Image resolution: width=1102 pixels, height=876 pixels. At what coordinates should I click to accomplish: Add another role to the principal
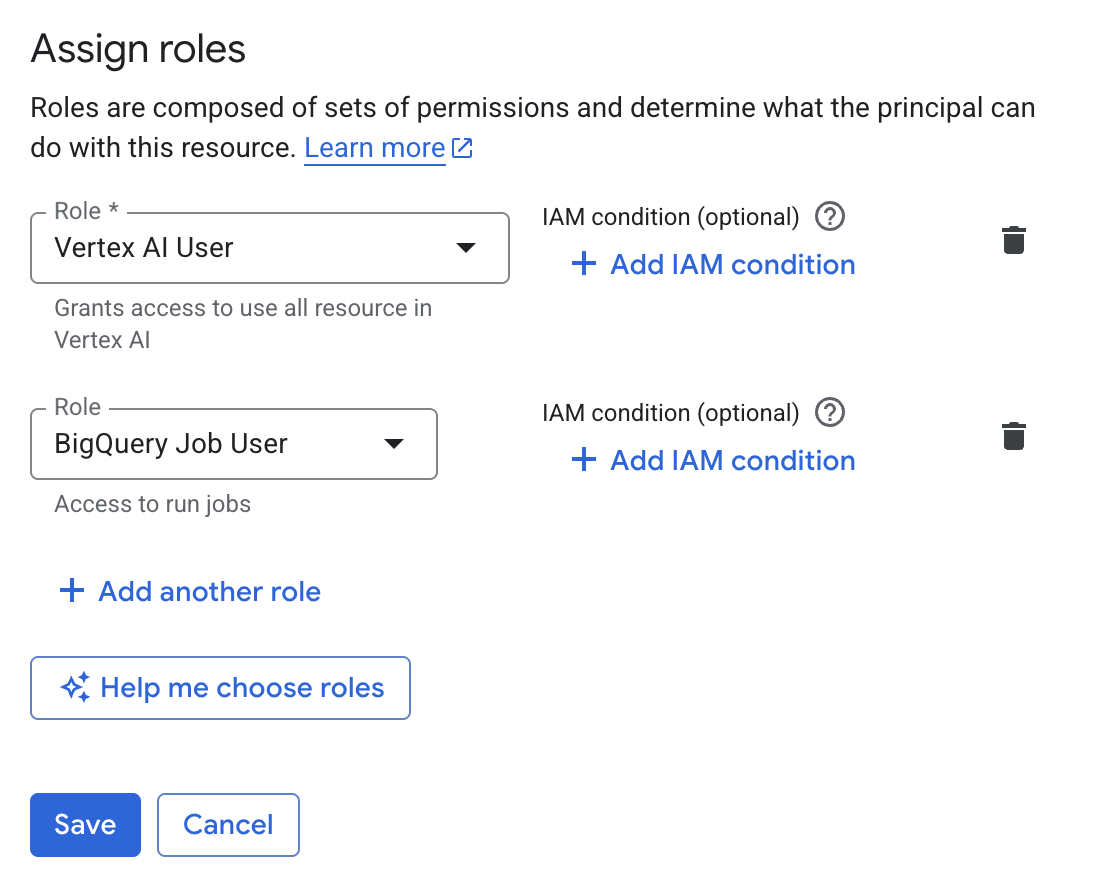coord(189,591)
